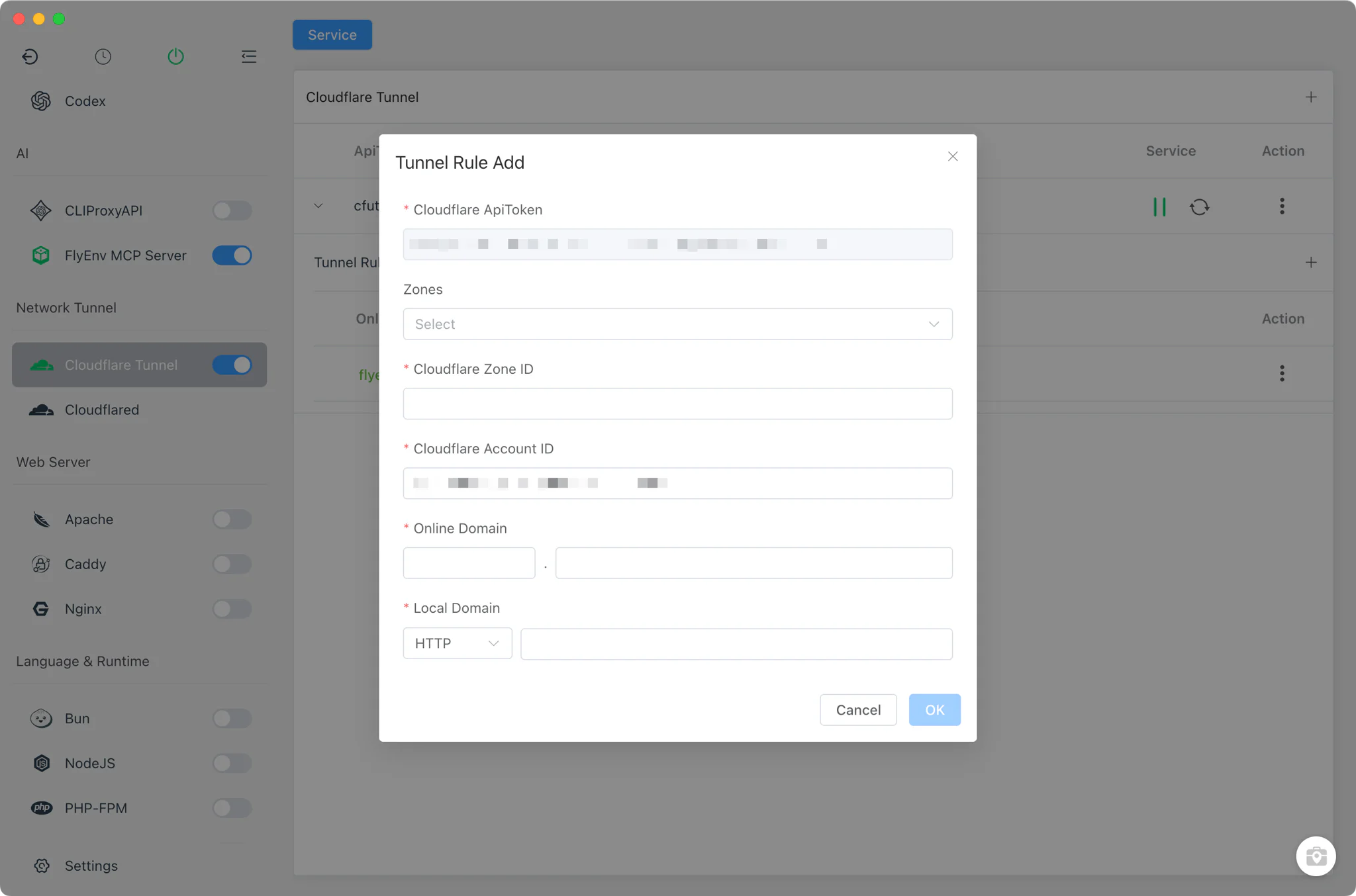Click the Nginx G icon
Image resolution: width=1356 pixels, height=896 pixels.
[x=41, y=609]
